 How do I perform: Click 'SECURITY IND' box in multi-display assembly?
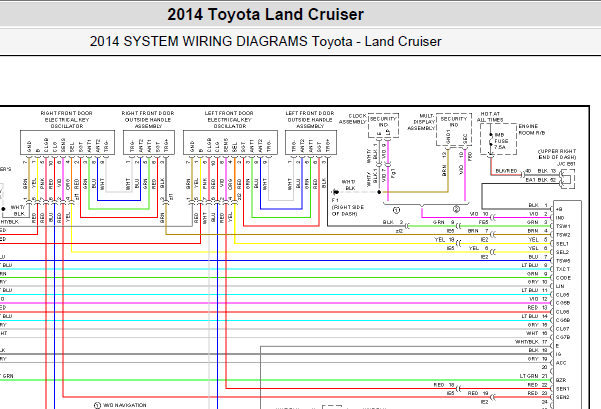click(x=454, y=130)
